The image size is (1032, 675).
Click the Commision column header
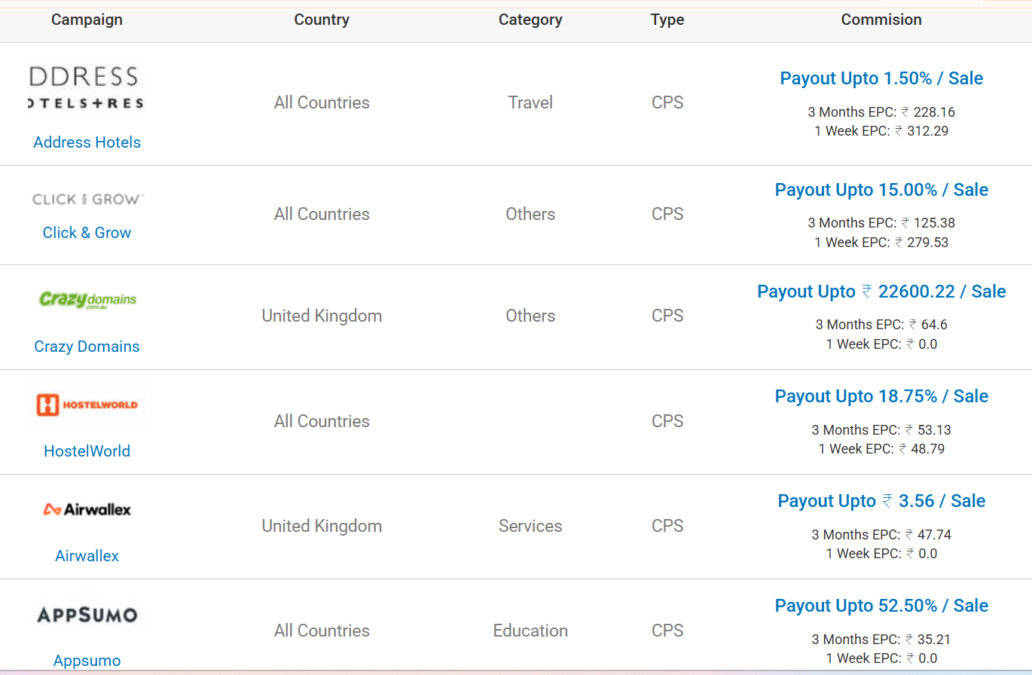[881, 19]
